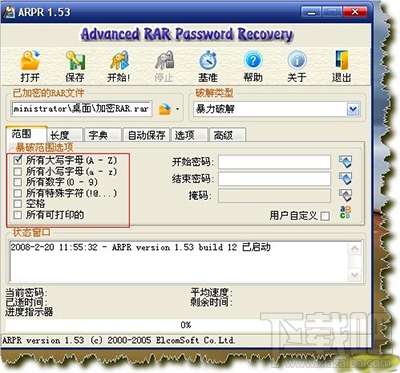
Task: Click the 当前密码 label
Action: 26,293
